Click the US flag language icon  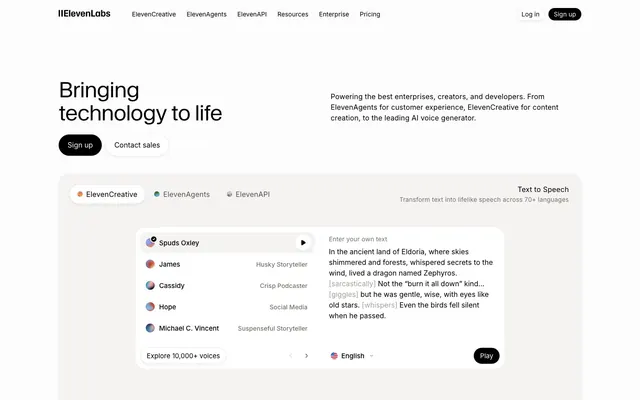334,356
